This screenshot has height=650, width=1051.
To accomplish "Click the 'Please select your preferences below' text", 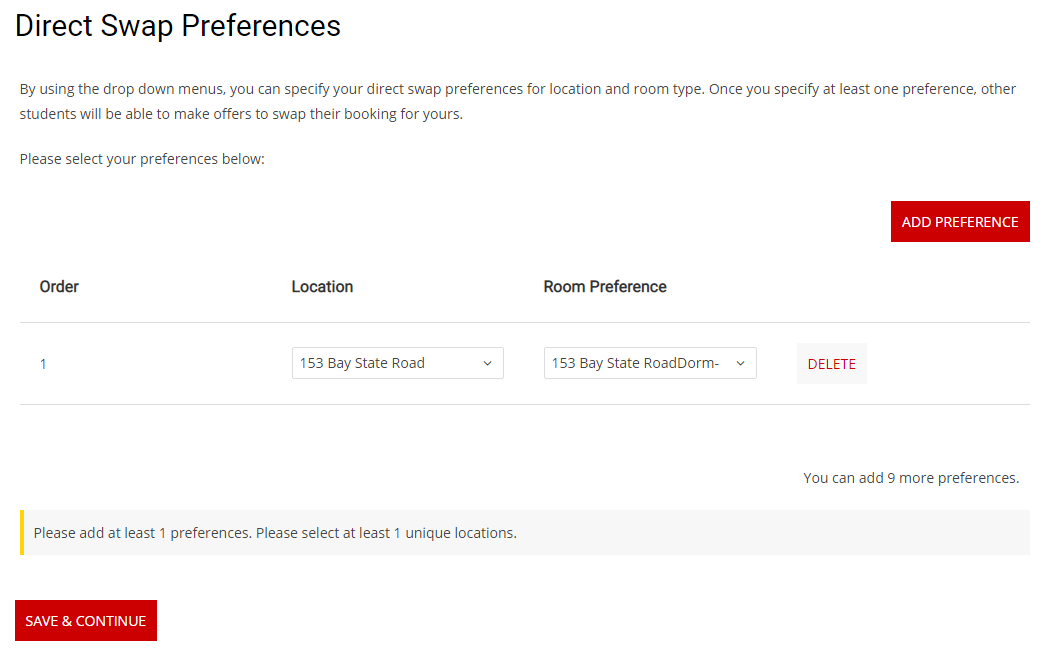I will pos(142,159).
